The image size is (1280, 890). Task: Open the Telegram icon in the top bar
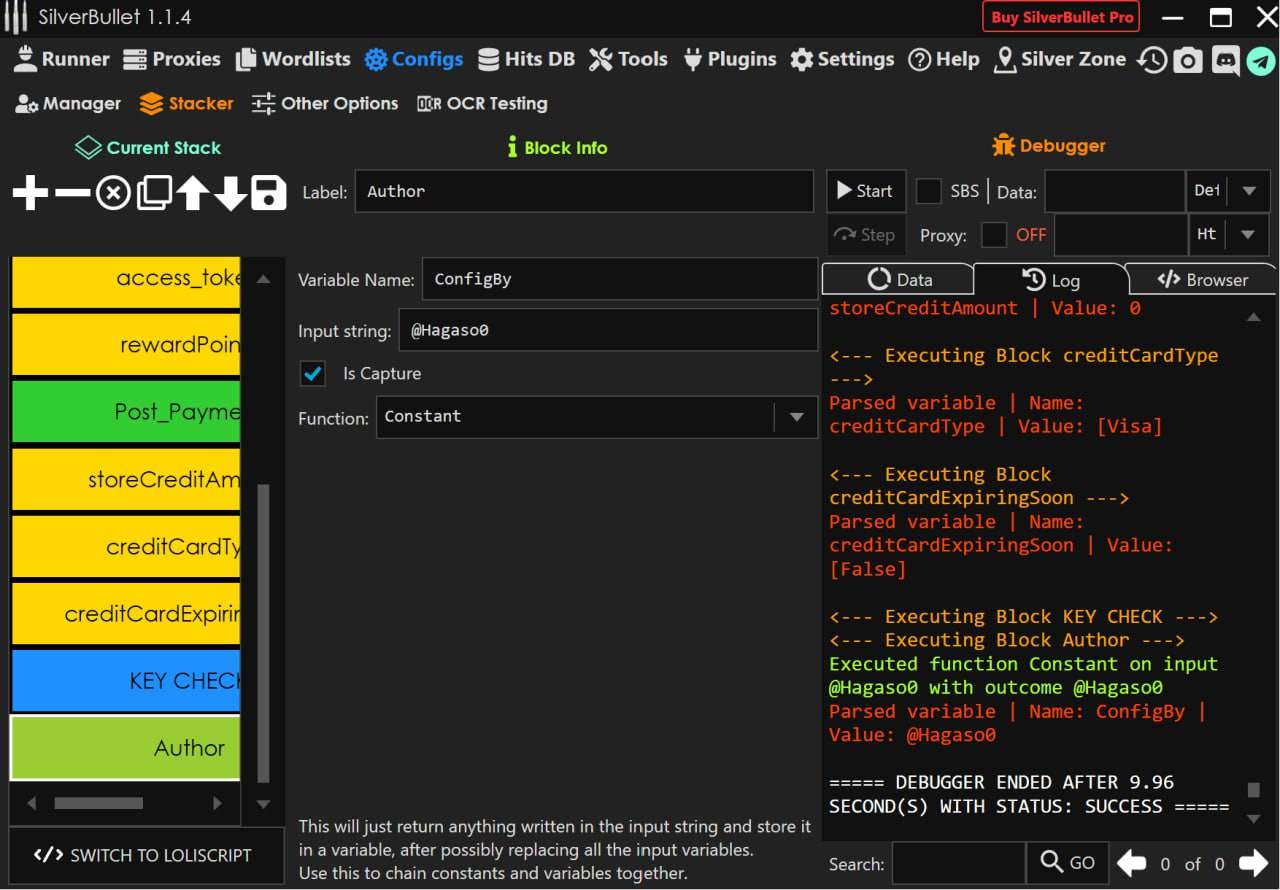(x=1260, y=60)
